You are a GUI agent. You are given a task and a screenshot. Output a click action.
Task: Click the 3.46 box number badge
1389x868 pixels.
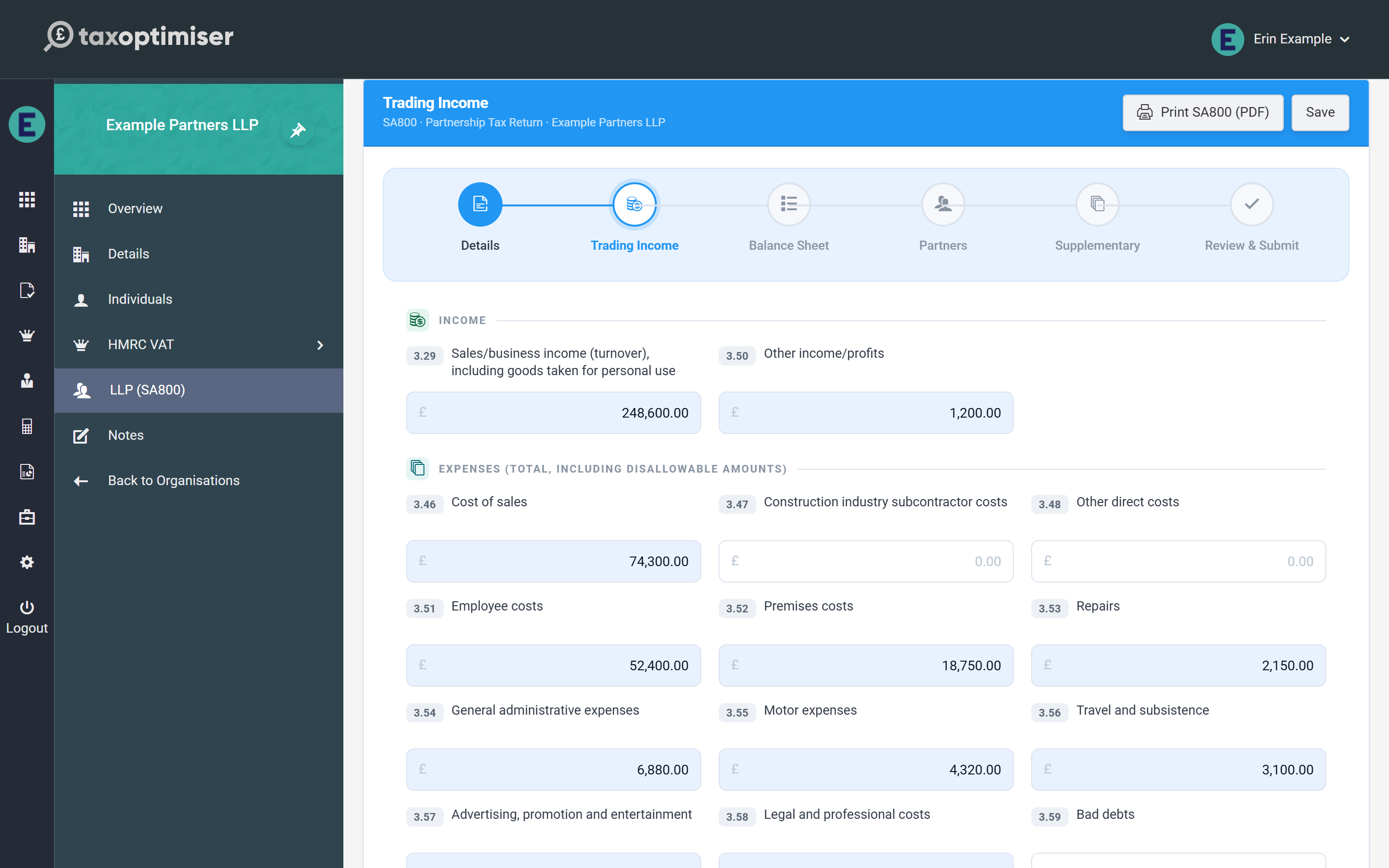(x=425, y=504)
